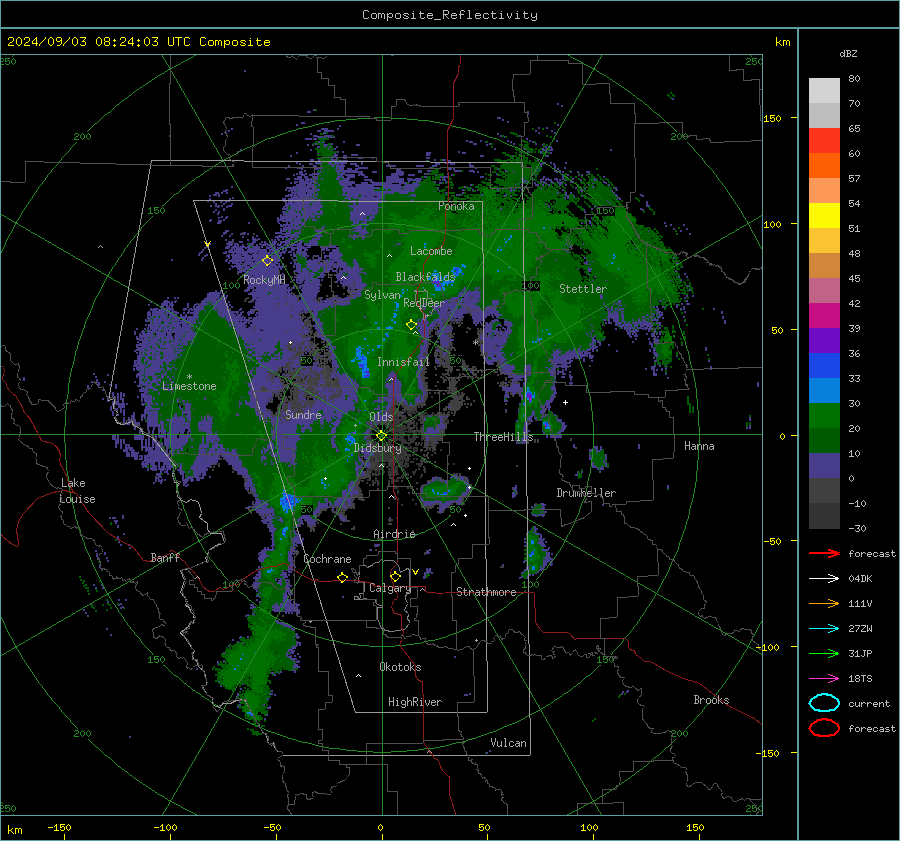Click the yellow radar-site diamond above Didsbury
This screenshot has width=900, height=841.
(381, 436)
